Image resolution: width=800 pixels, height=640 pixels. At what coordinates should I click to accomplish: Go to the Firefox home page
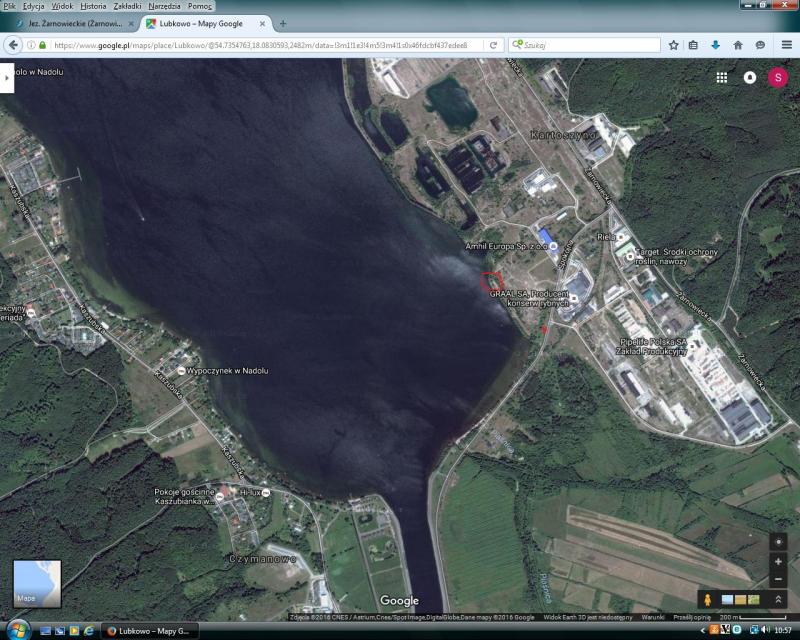pos(738,45)
